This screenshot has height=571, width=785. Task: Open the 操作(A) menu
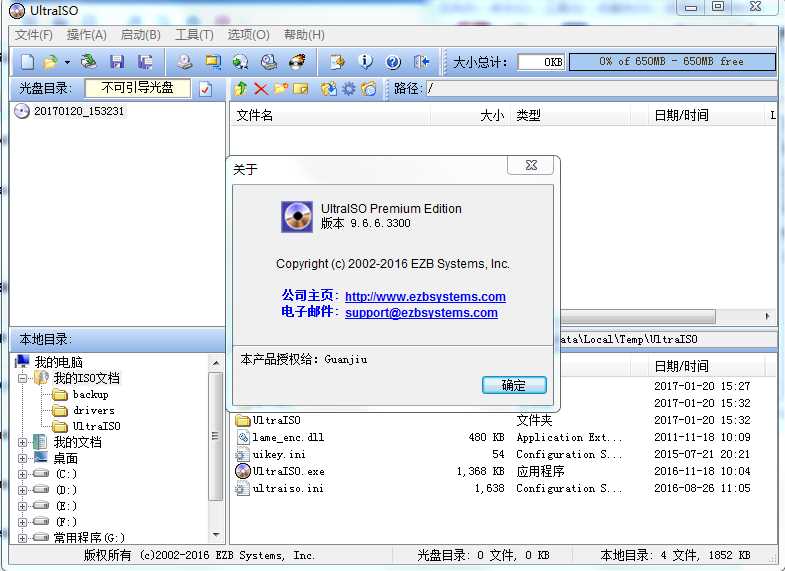point(87,35)
